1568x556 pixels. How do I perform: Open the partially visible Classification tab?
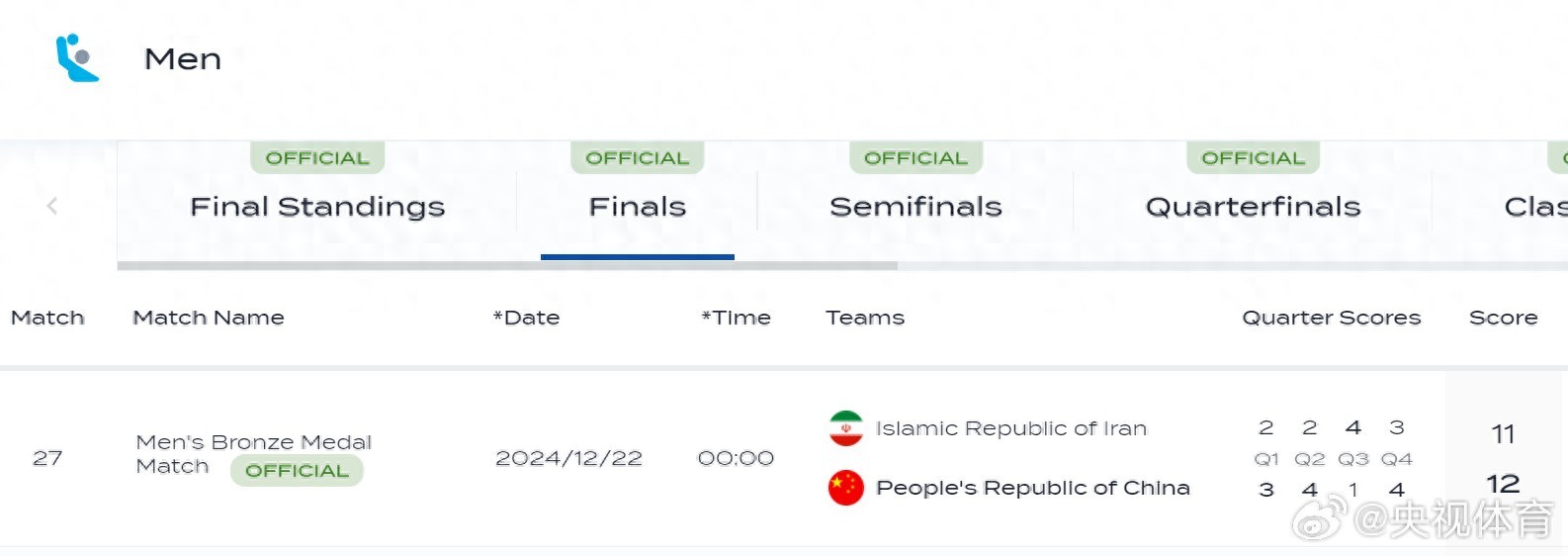point(1534,206)
